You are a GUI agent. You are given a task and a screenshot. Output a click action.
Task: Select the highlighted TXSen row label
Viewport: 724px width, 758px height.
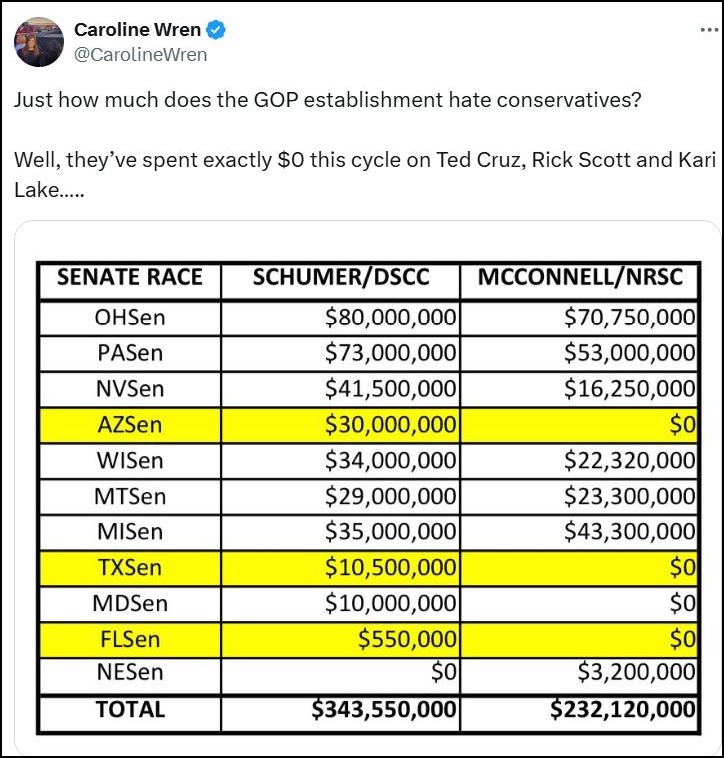130,568
